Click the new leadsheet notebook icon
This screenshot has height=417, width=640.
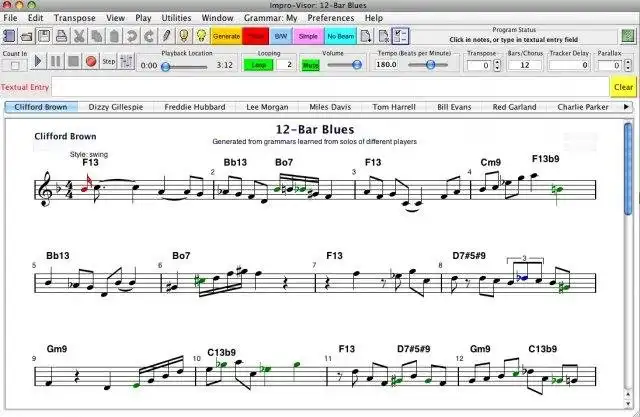point(9,36)
